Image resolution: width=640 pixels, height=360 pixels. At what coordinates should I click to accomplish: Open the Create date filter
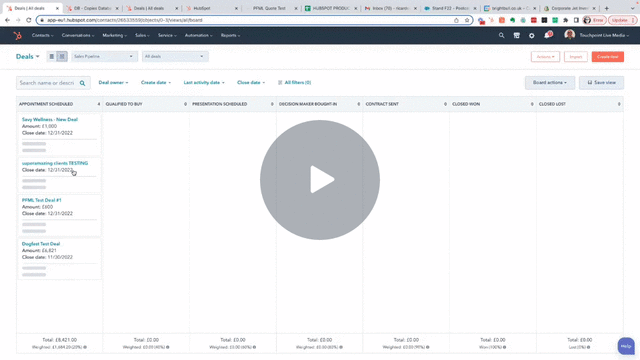[156, 82]
